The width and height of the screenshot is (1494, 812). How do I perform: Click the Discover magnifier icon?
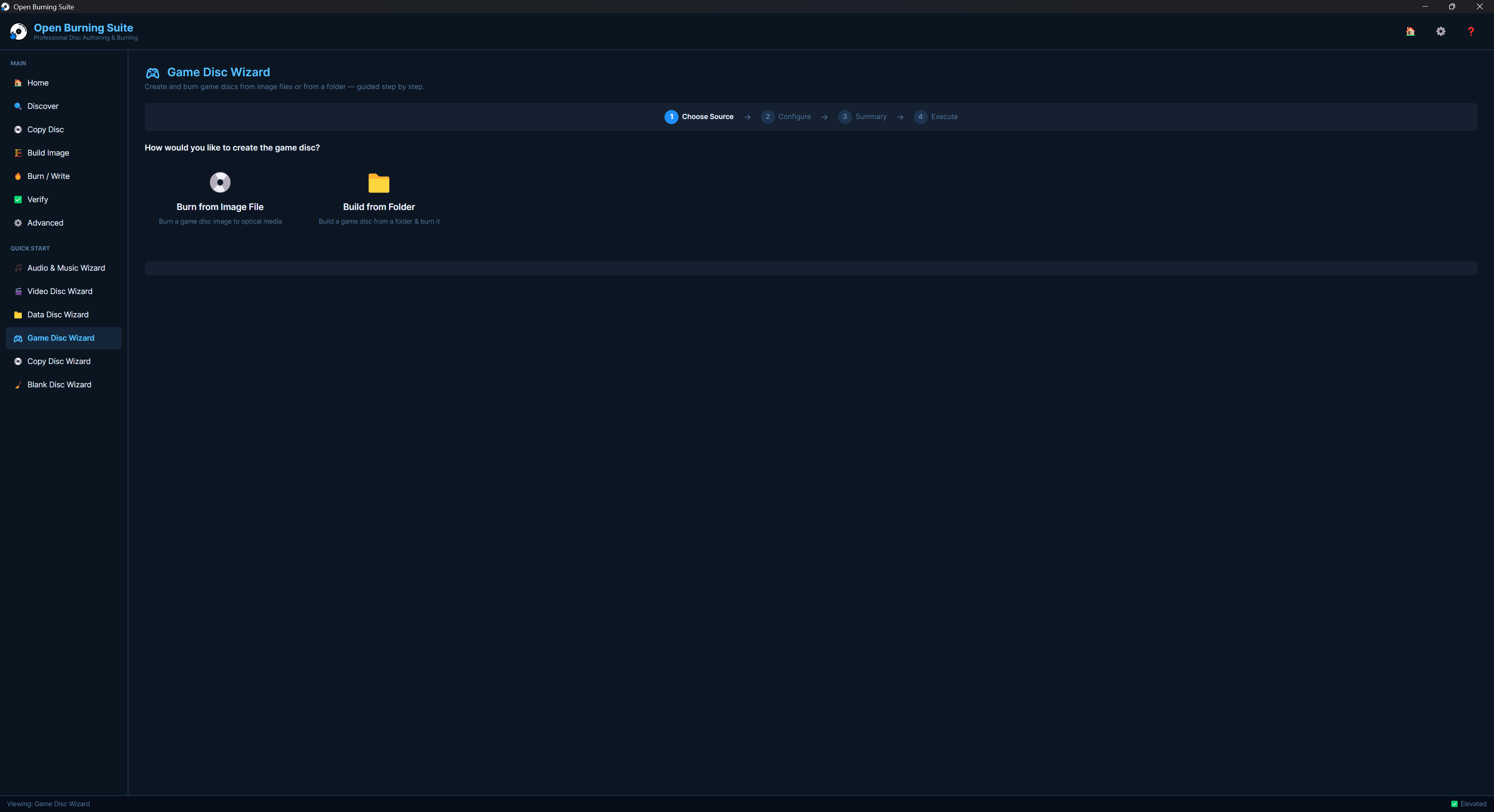[18, 106]
